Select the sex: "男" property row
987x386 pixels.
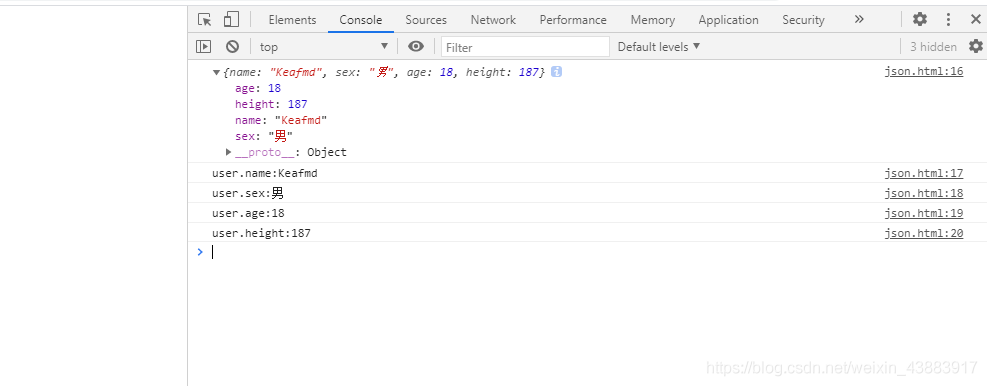click(x=264, y=136)
